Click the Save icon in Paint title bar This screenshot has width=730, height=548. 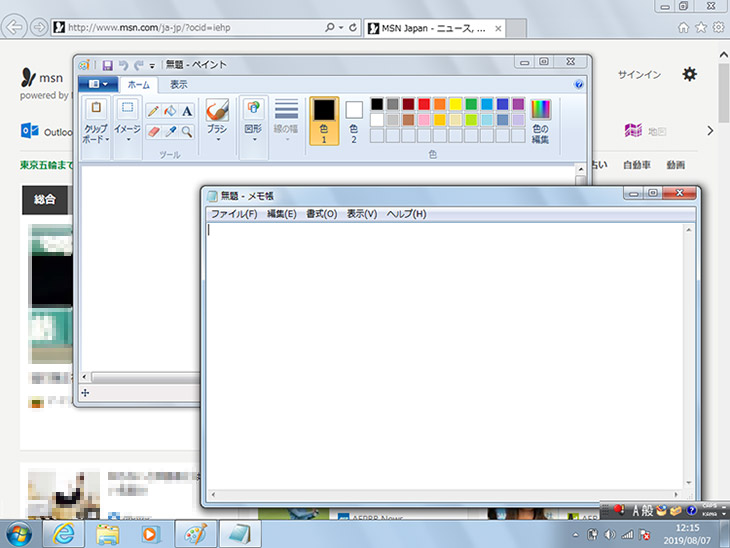tap(107, 65)
